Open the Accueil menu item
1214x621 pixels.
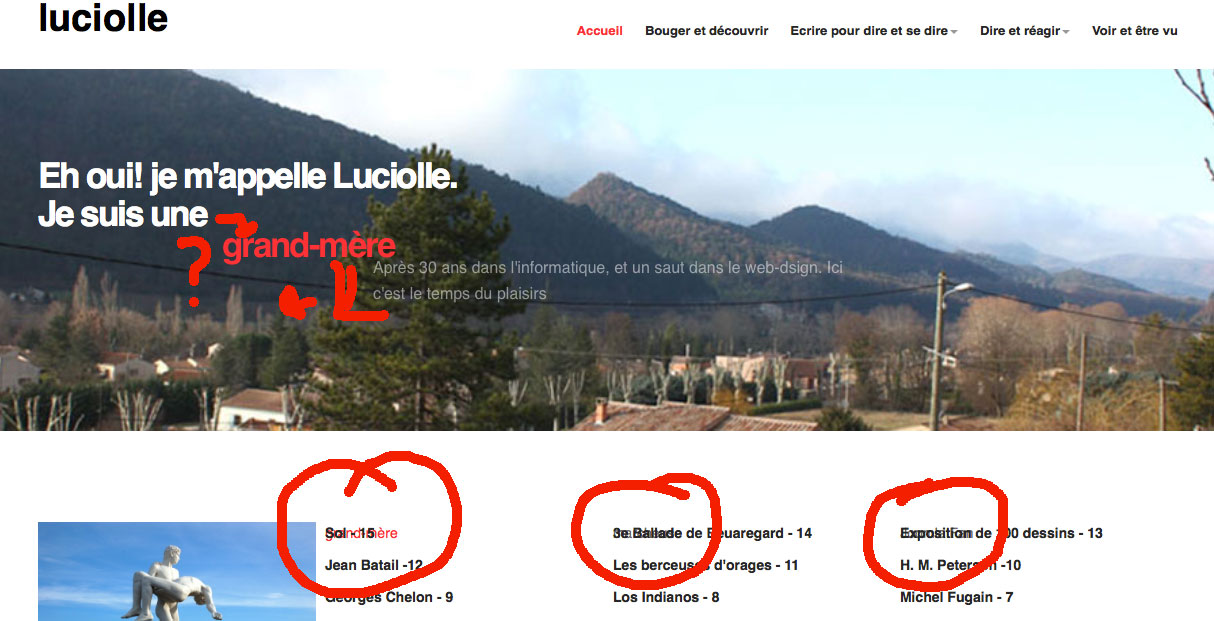point(599,31)
